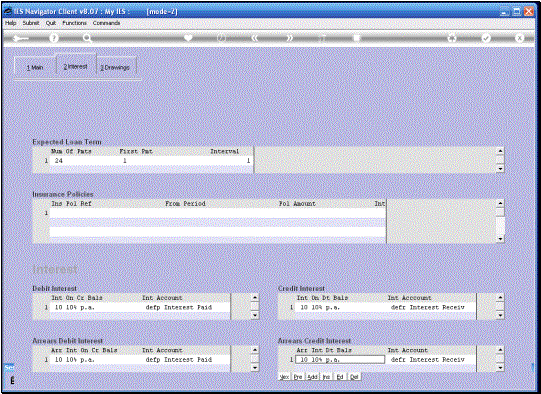Select the Num Of Pmts value 24
Viewport: 541px width, 394px height.
click(59, 160)
